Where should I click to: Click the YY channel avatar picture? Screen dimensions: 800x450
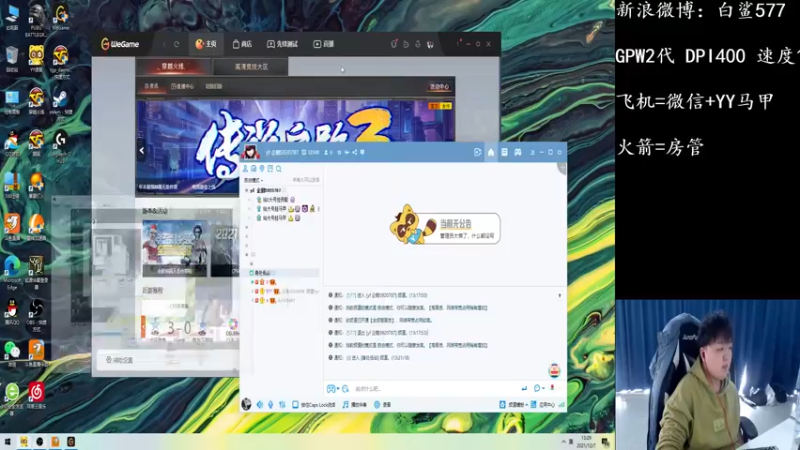point(251,152)
